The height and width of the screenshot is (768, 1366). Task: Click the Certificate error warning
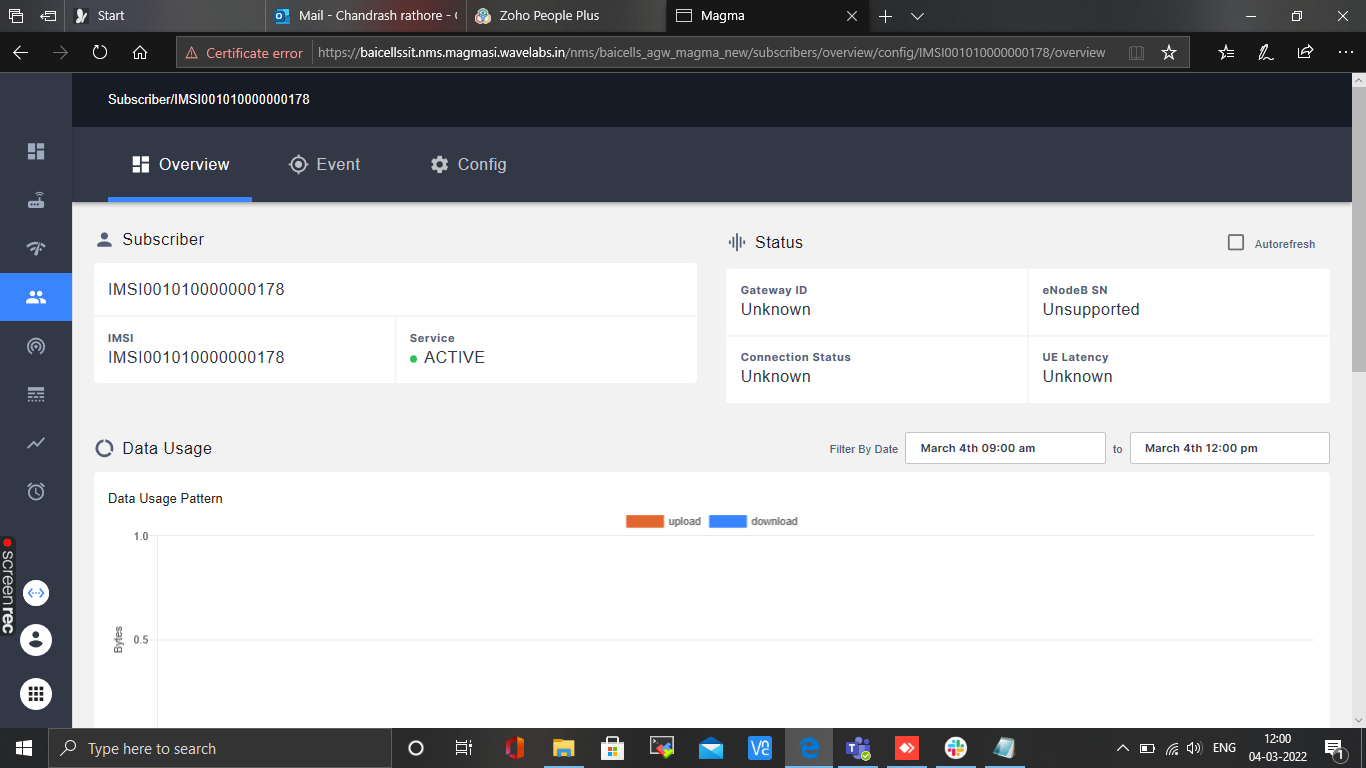pyautogui.click(x=244, y=52)
